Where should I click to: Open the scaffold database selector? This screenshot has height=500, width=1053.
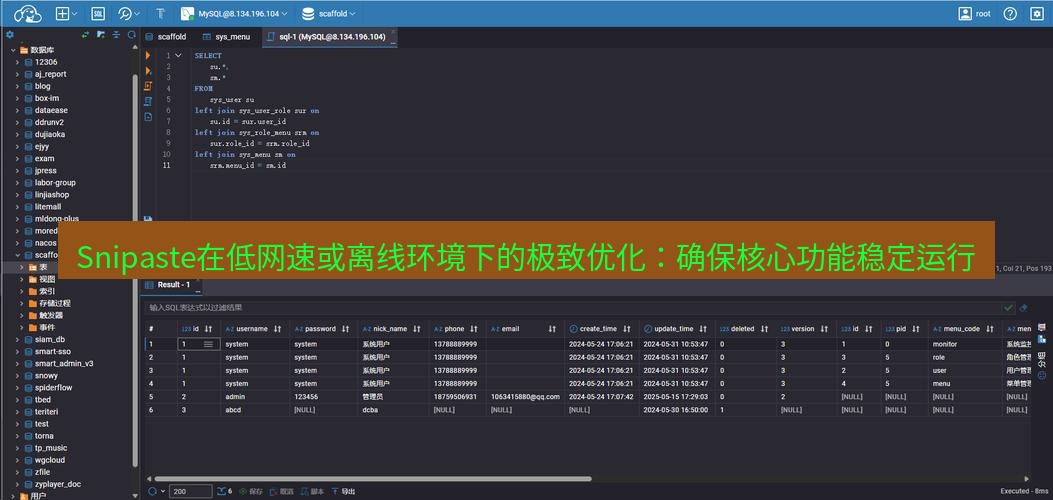pyautogui.click(x=329, y=13)
